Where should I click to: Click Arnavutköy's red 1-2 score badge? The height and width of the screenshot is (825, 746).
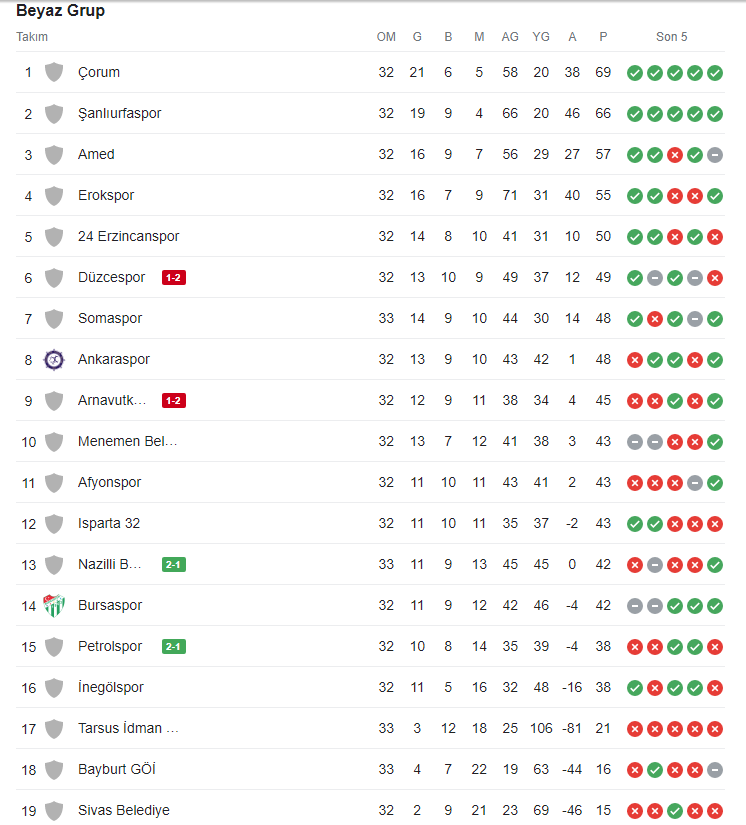tap(174, 401)
